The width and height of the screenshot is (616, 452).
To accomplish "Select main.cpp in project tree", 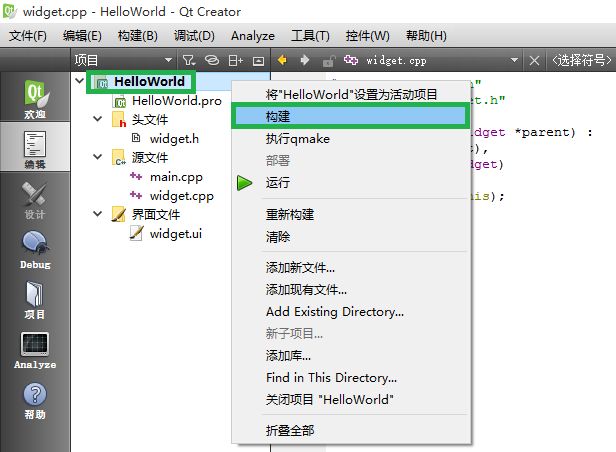I will 176,177.
